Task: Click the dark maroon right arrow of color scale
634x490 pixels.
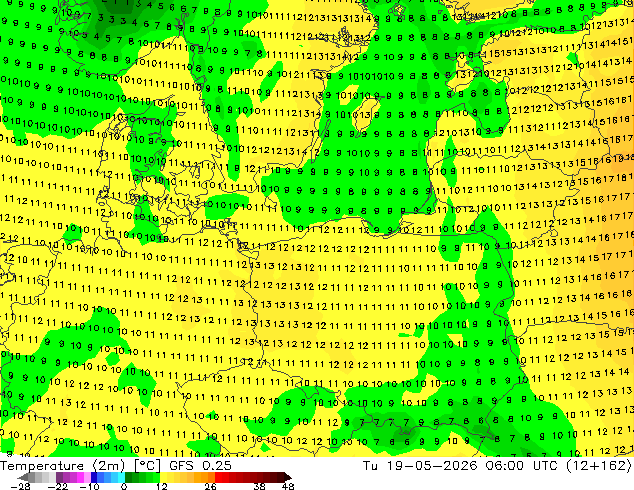Action: coord(287,477)
